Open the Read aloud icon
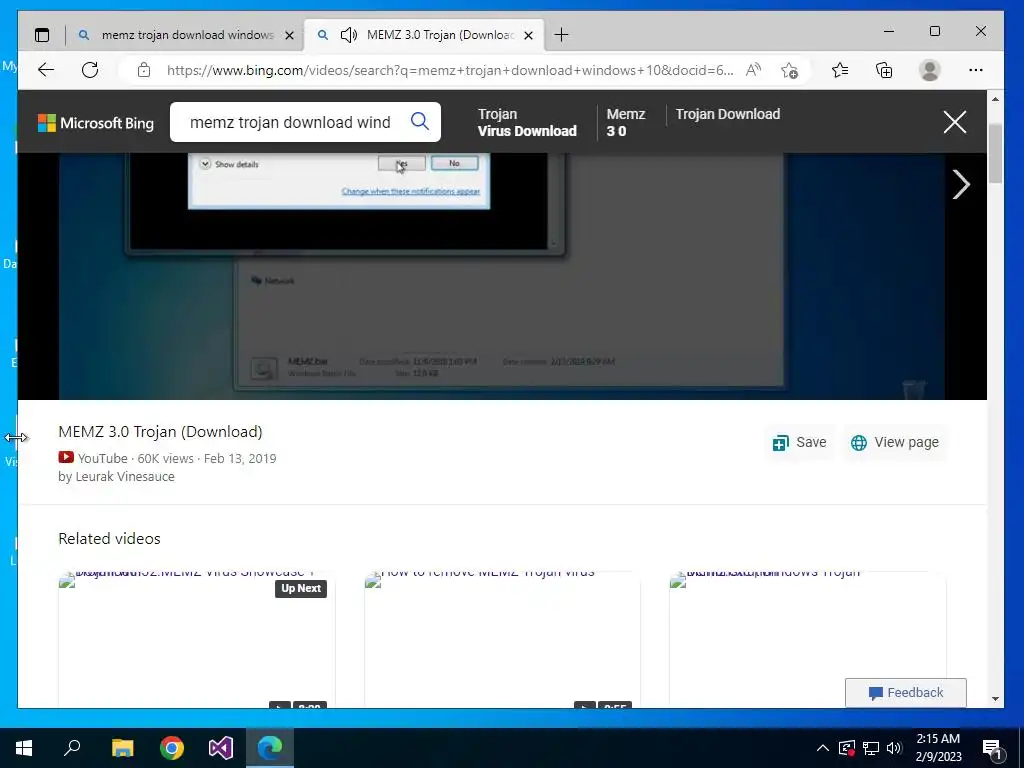 coord(753,70)
